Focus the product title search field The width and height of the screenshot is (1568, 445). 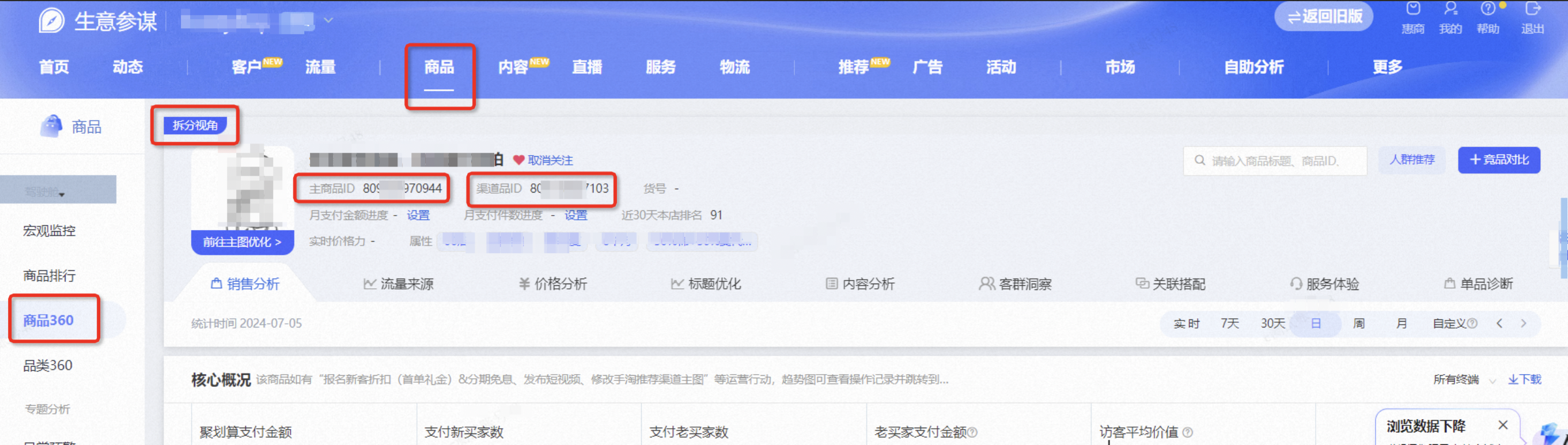coord(1275,160)
